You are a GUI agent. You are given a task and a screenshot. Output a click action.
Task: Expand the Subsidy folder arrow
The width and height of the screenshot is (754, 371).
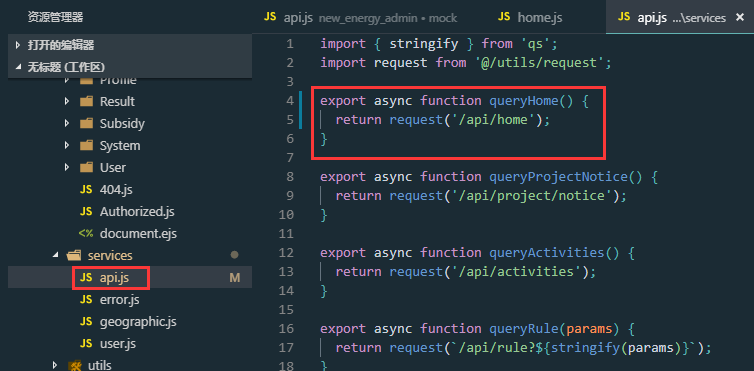coord(67,124)
